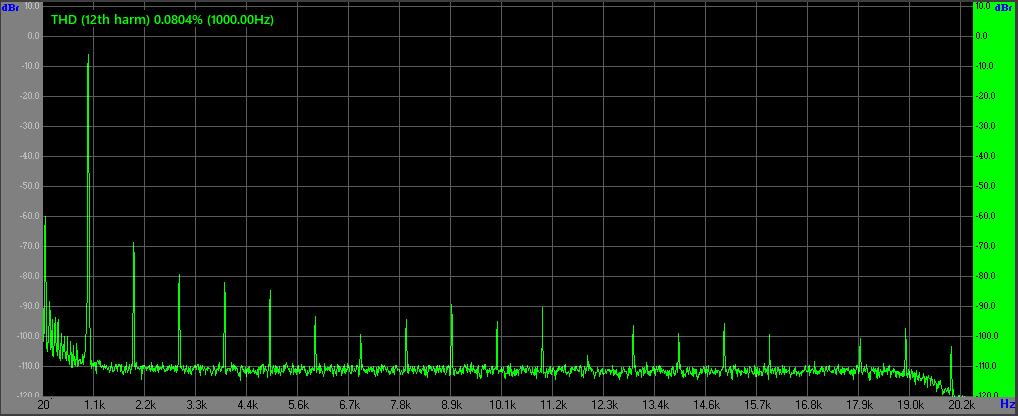Image resolution: width=1018 pixels, height=416 pixels.
Task: Click the 5.6k frequency axis label
Action: pyautogui.click(x=298, y=405)
